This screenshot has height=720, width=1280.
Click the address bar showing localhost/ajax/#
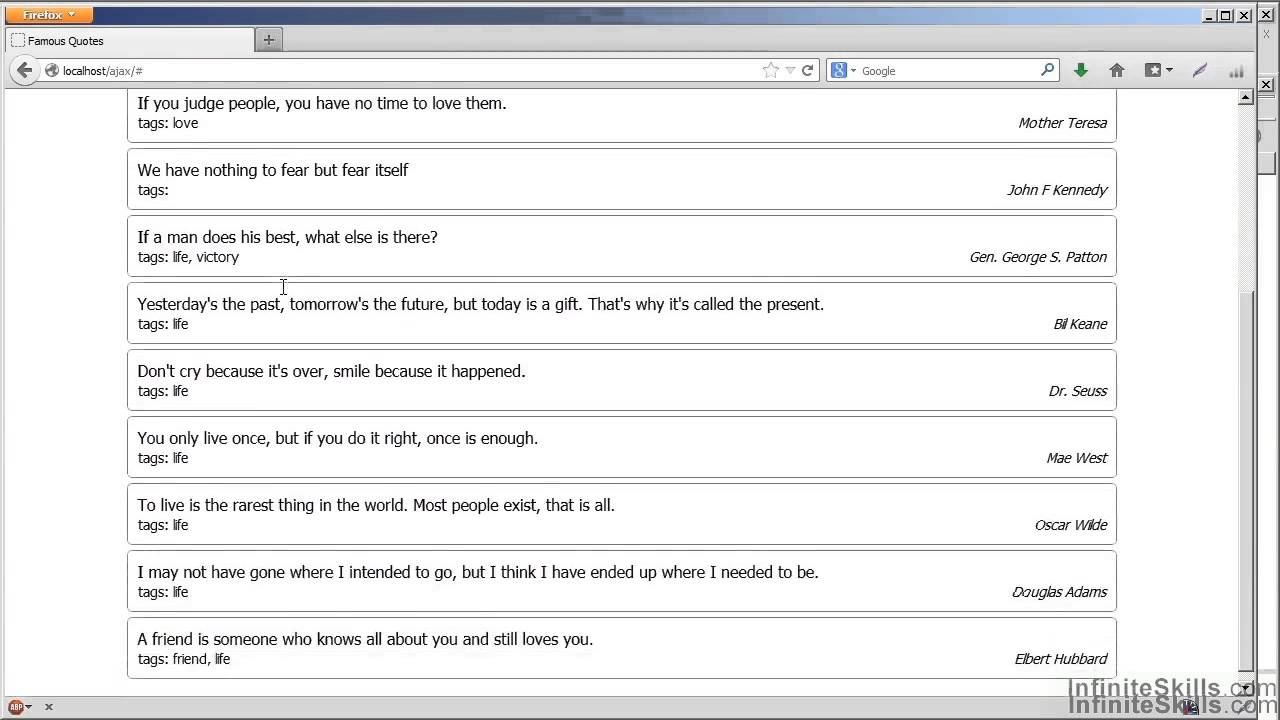click(400, 71)
